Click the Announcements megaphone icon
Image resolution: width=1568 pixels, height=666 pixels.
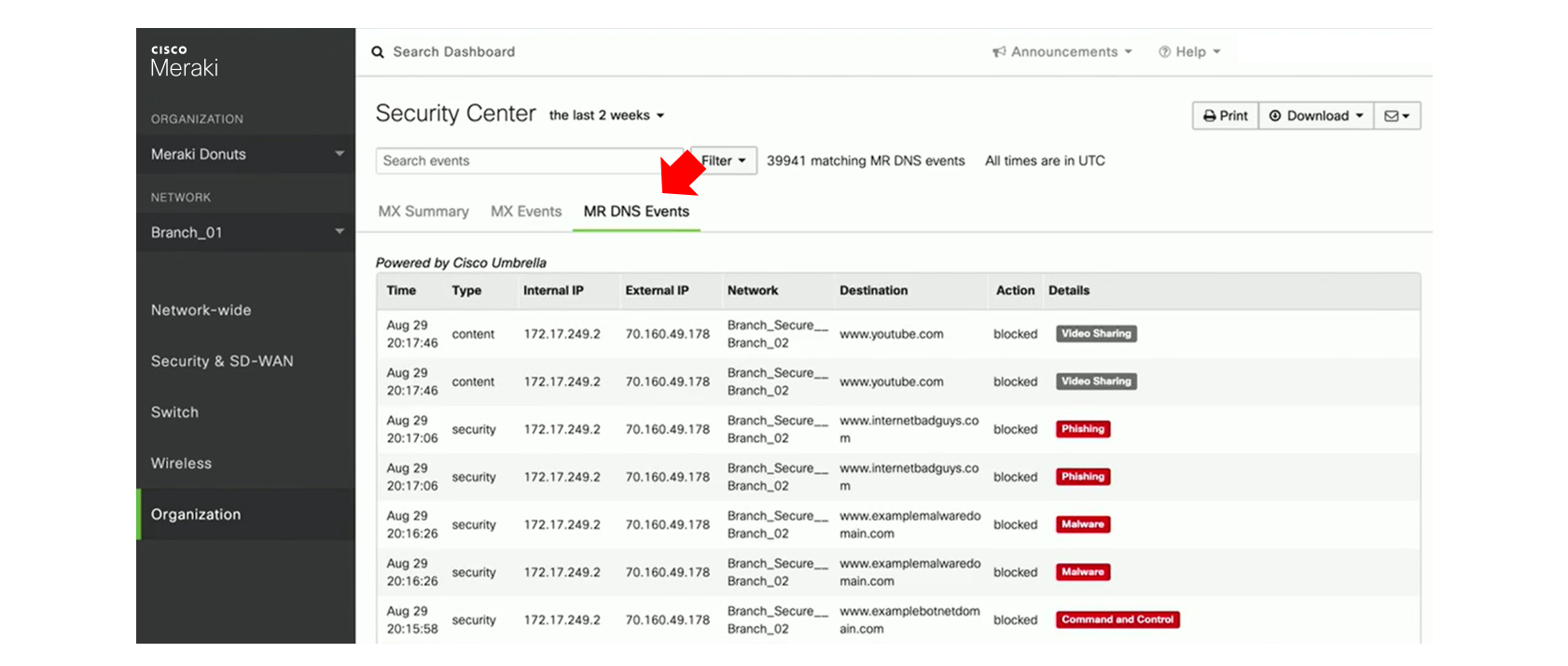[x=999, y=52]
